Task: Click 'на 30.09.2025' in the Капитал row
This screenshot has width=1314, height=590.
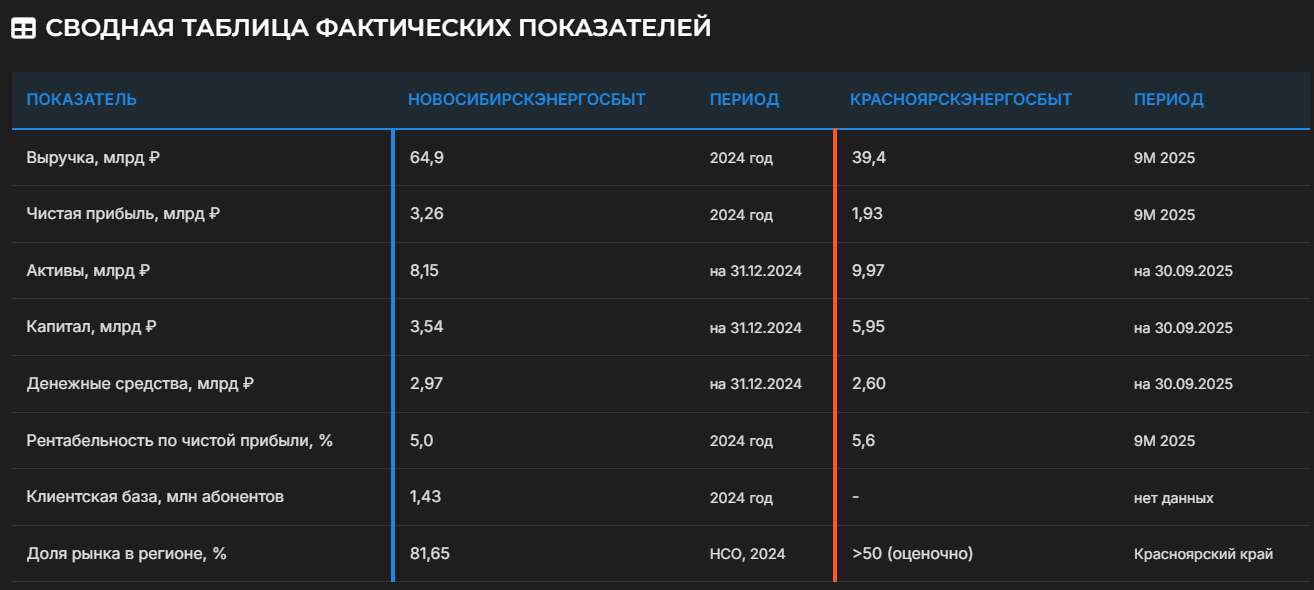Action: point(1183,328)
